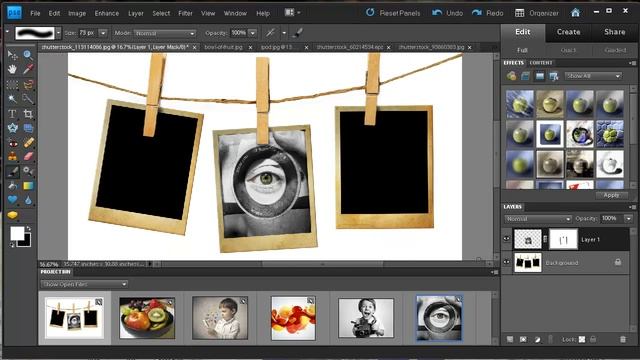Select the Quick Selection tool
The height and width of the screenshot is (360, 640).
point(28,98)
